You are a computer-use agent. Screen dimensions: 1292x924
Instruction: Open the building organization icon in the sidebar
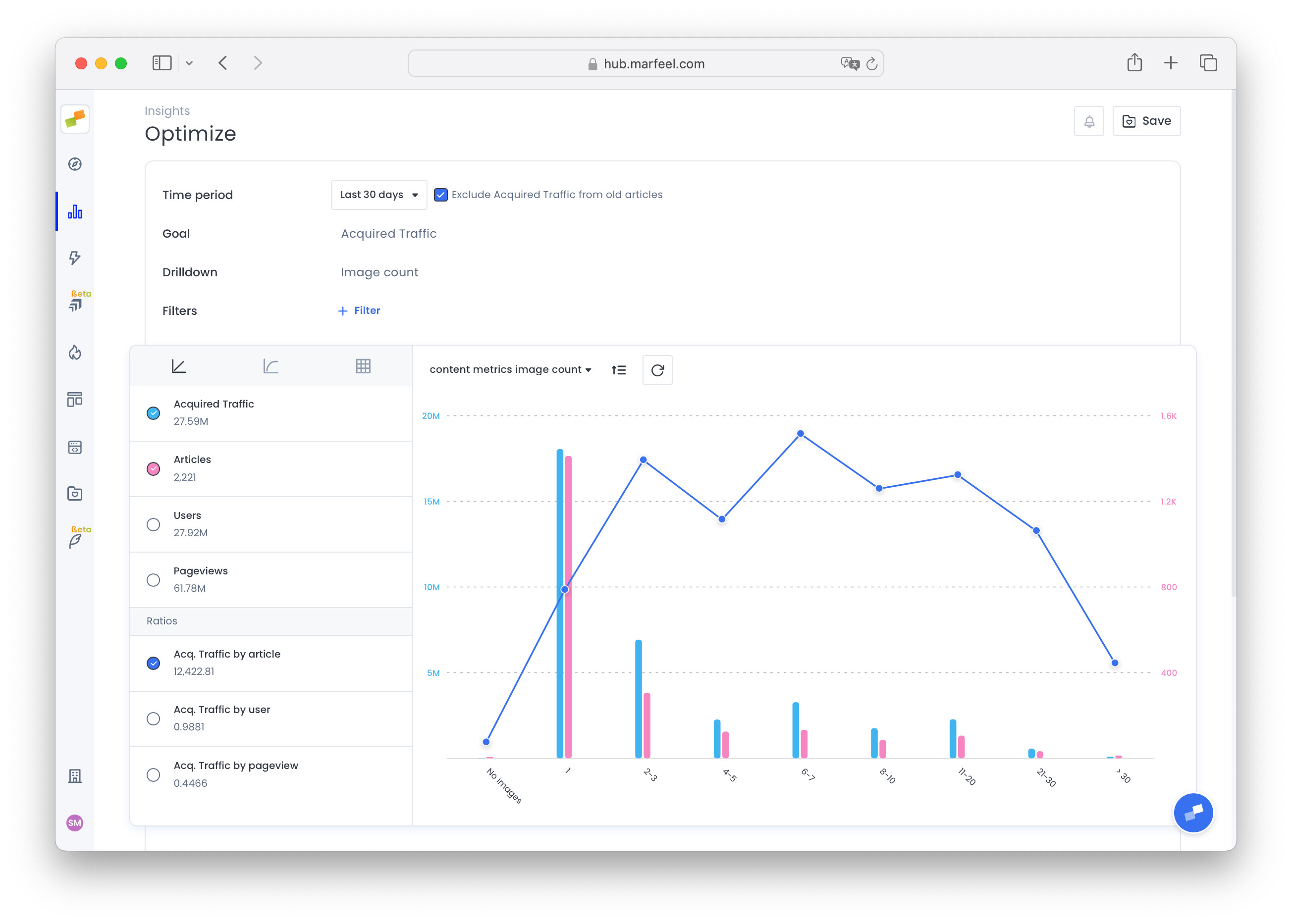point(75,776)
